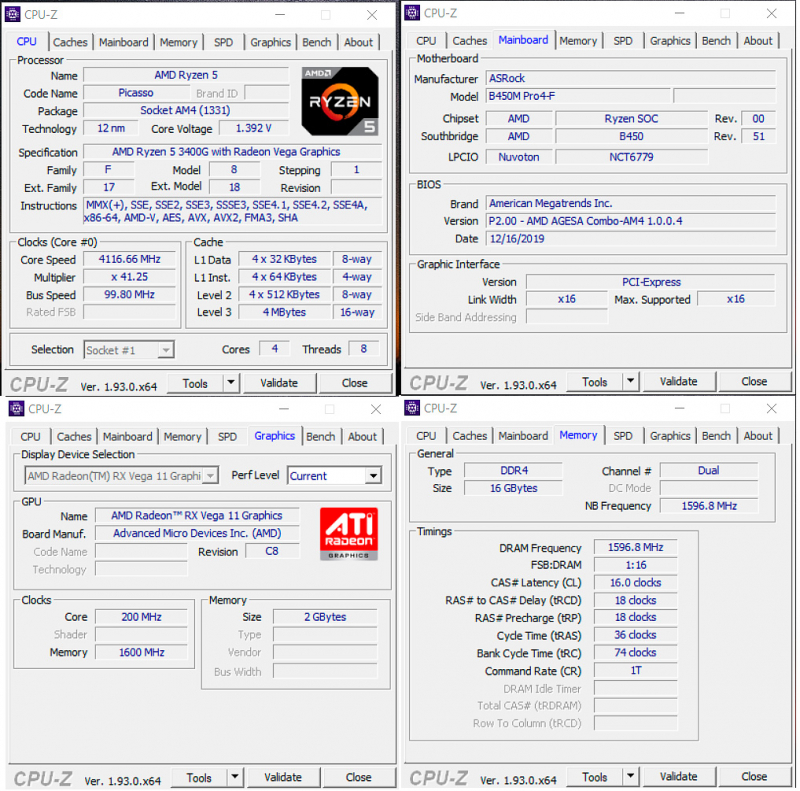Viewport: 800px width, 791px height.
Task: Open the Bench tab on the Mainboard window
Action: (716, 40)
